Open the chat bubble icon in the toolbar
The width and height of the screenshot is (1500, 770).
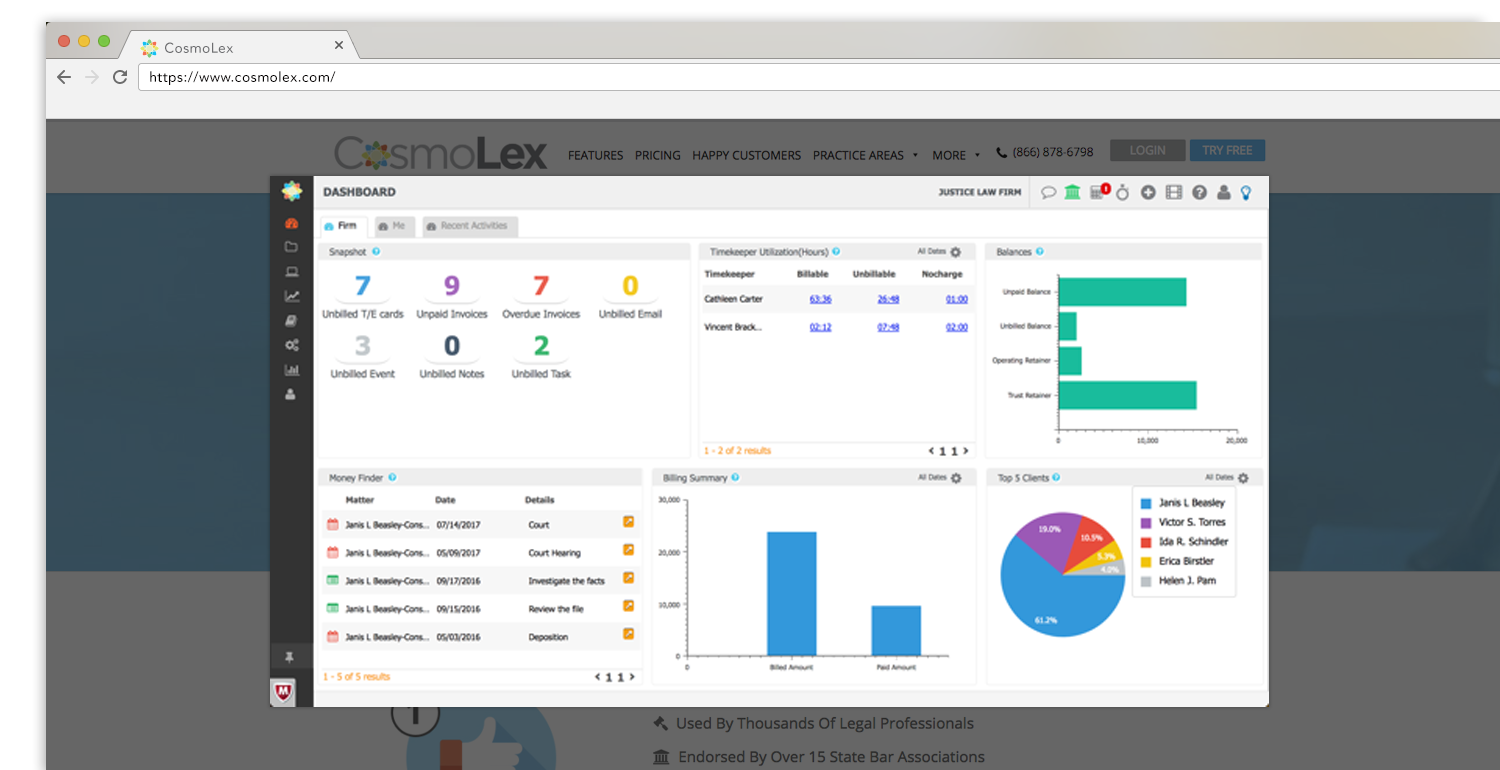pos(1048,192)
